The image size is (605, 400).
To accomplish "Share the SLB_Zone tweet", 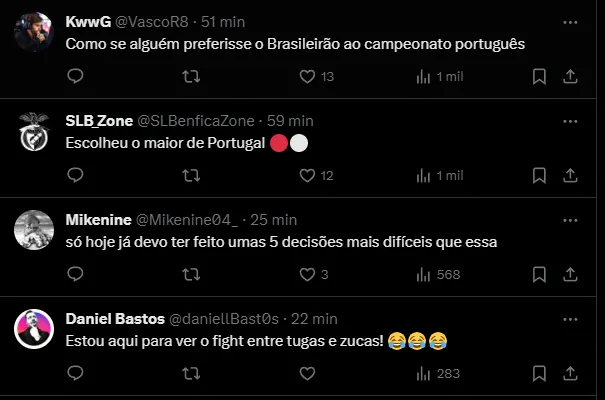I will 571,175.
